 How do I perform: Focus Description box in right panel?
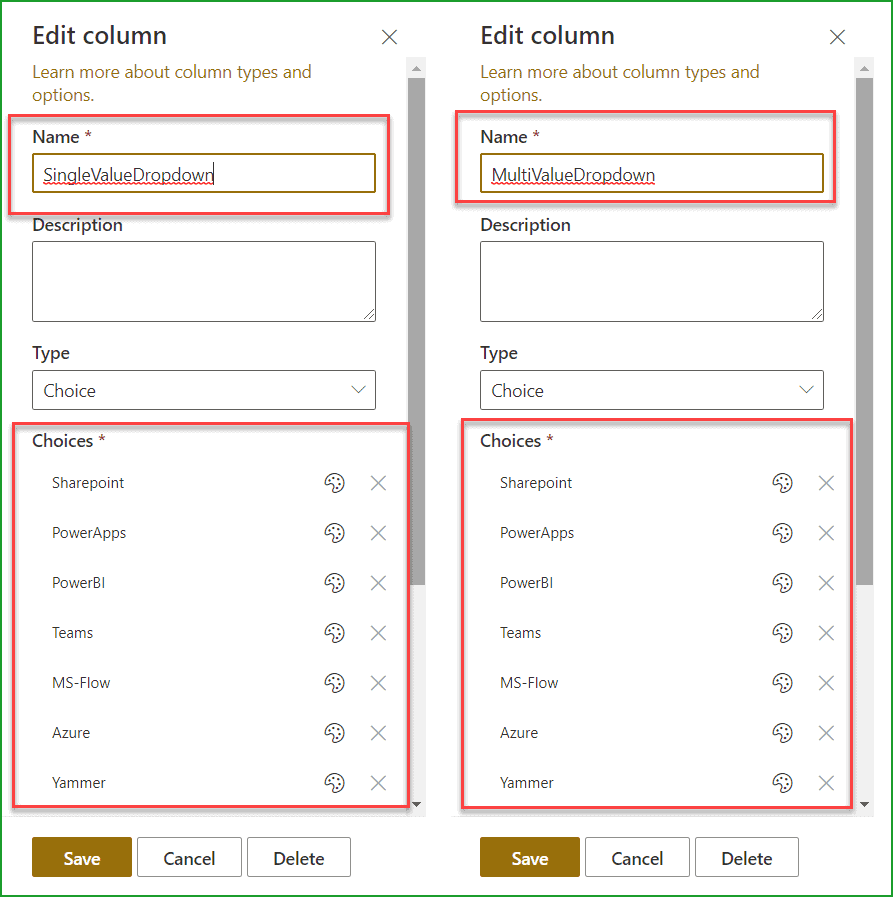pos(652,281)
